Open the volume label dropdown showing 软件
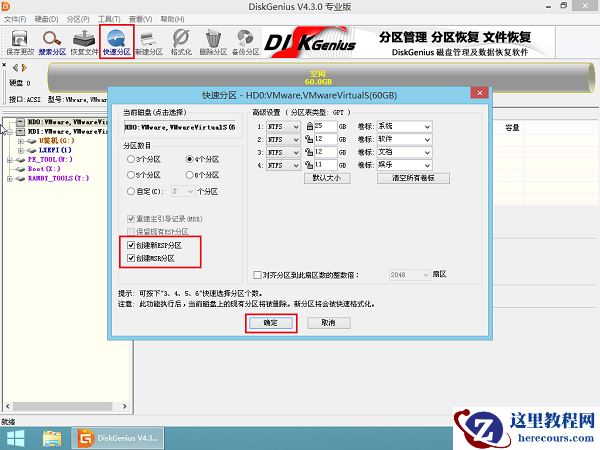Image resolution: width=600 pixels, height=450 pixels. click(404, 140)
